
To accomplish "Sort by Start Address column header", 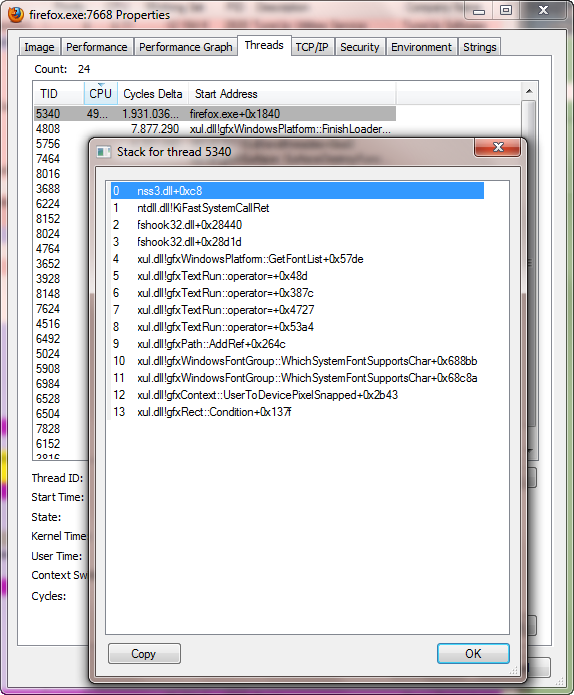I will pos(293,94).
